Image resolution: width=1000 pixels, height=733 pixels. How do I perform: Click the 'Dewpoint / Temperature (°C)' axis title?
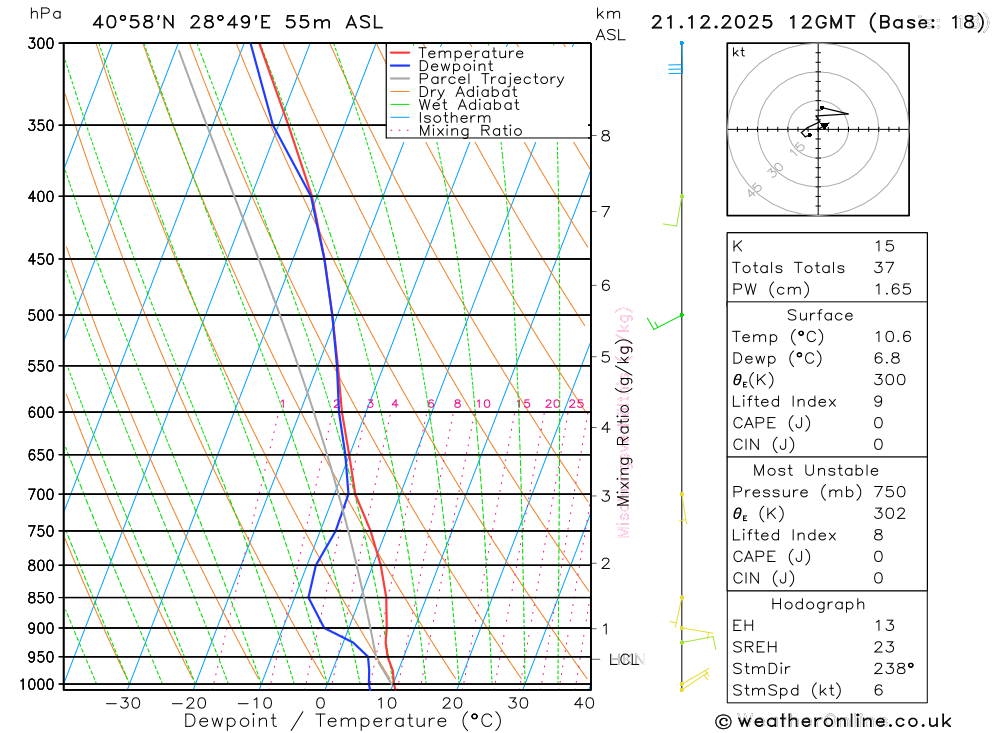[343, 722]
